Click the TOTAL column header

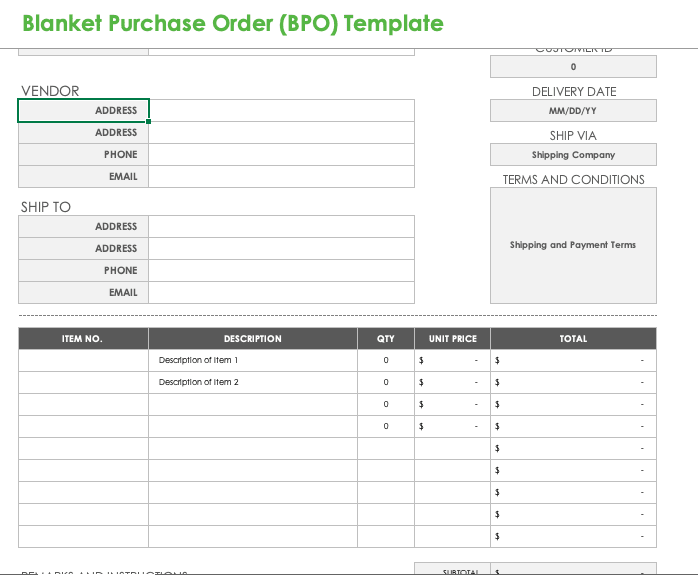[x=573, y=339]
